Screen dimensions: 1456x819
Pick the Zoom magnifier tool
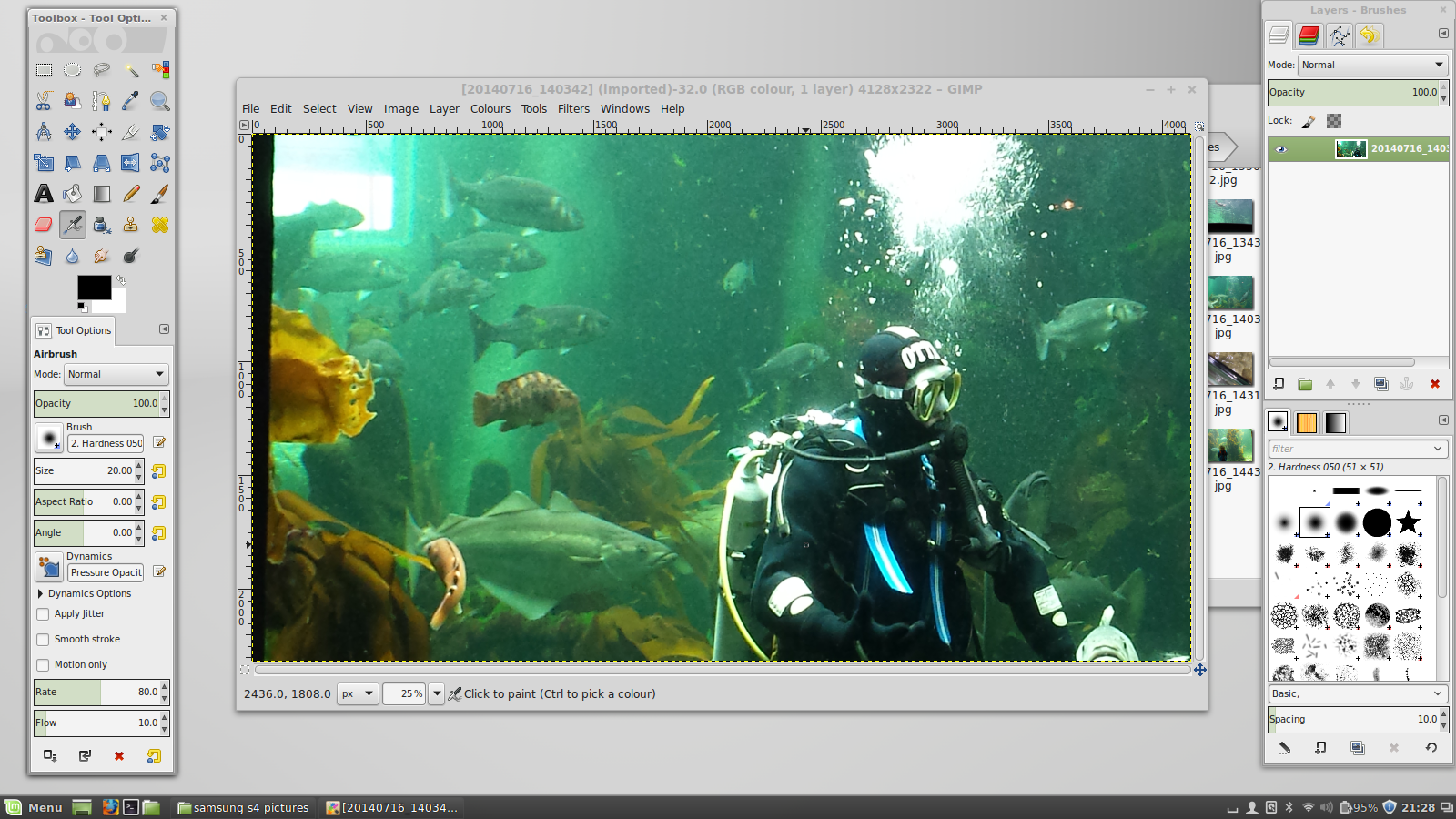(x=160, y=101)
